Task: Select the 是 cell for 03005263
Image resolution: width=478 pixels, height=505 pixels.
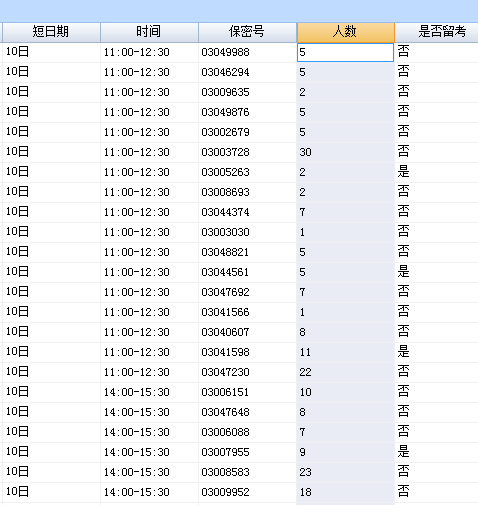Action: point(437,172)
